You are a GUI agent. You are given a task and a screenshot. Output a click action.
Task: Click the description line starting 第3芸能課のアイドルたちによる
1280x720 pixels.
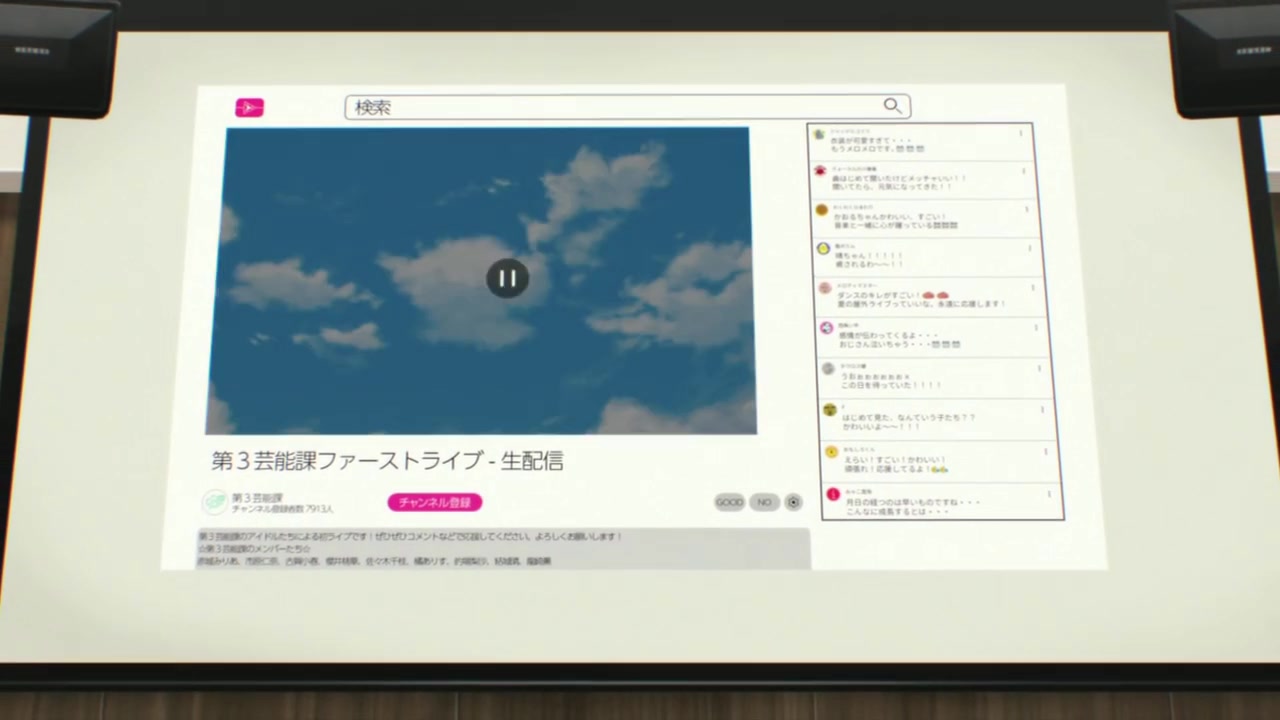click(410, 536)
